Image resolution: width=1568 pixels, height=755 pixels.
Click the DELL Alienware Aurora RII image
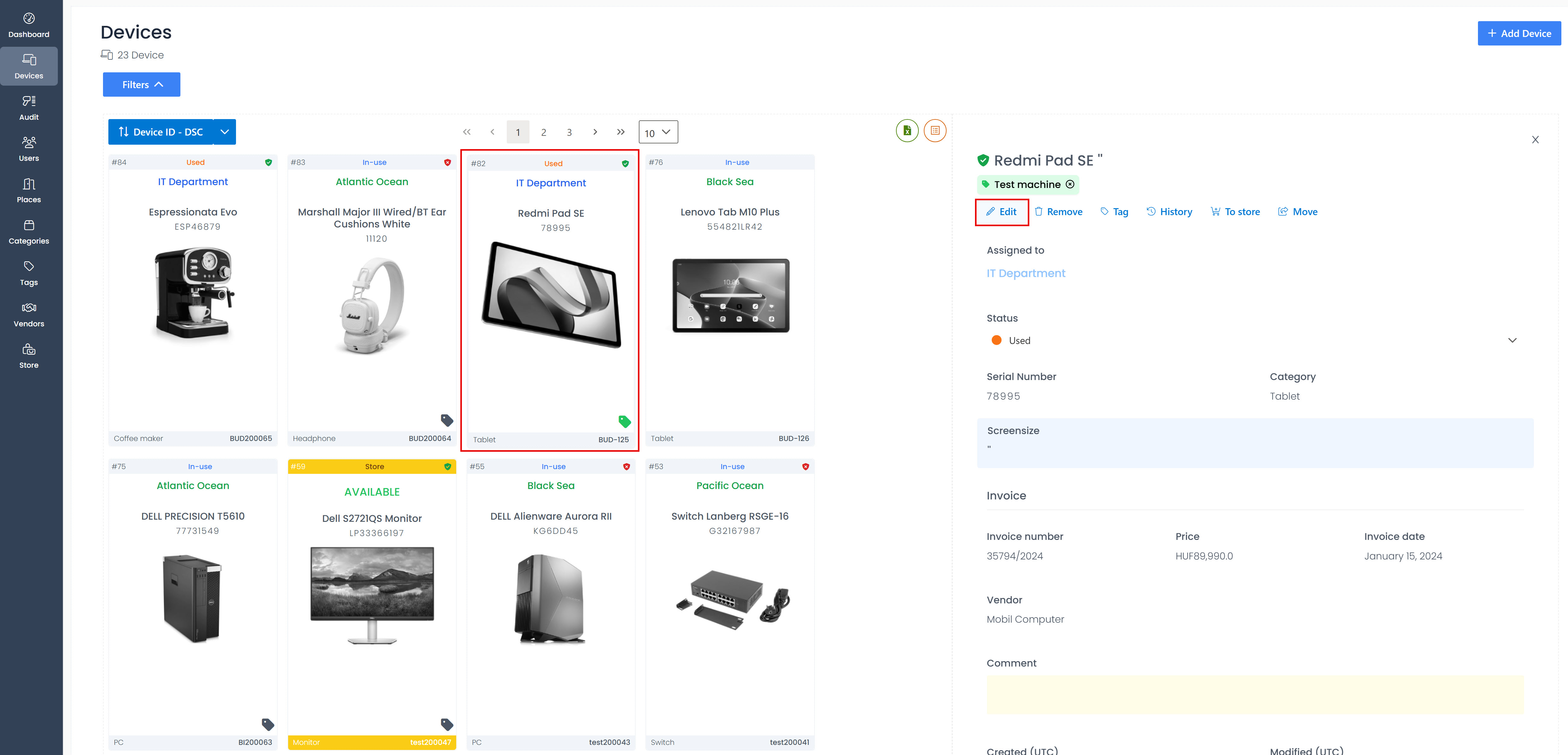[551, 599]
